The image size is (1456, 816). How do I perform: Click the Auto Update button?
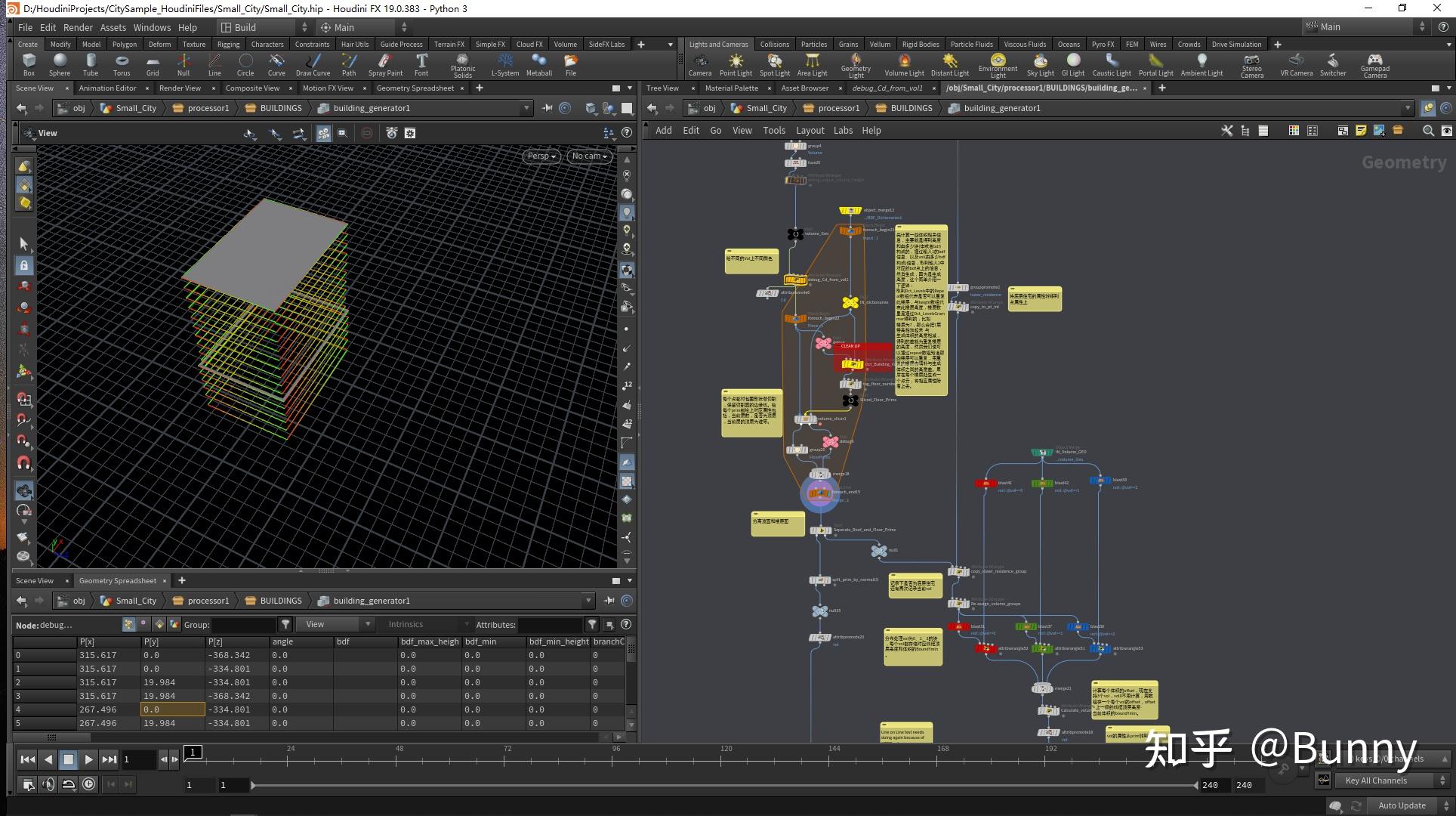point(1402,805)
